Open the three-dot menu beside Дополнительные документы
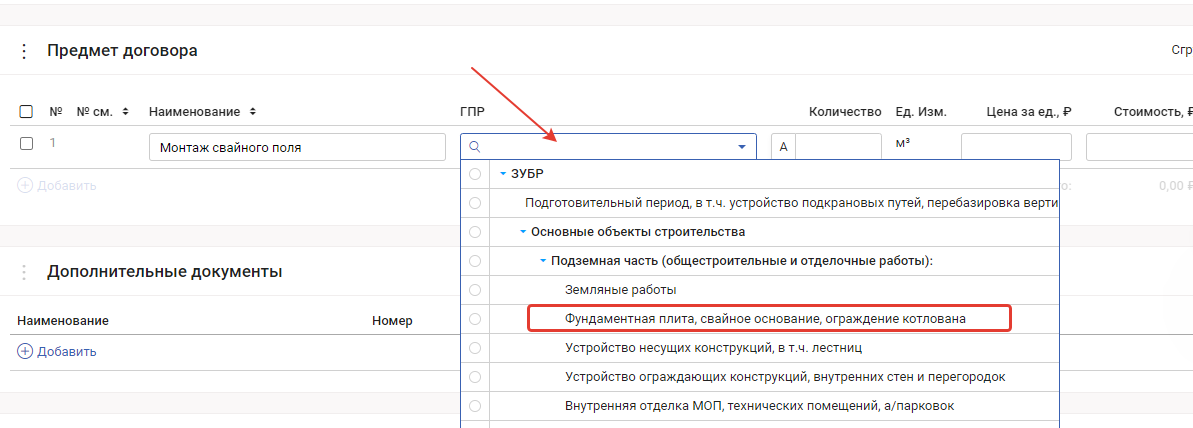 click(x=25, y=272)
